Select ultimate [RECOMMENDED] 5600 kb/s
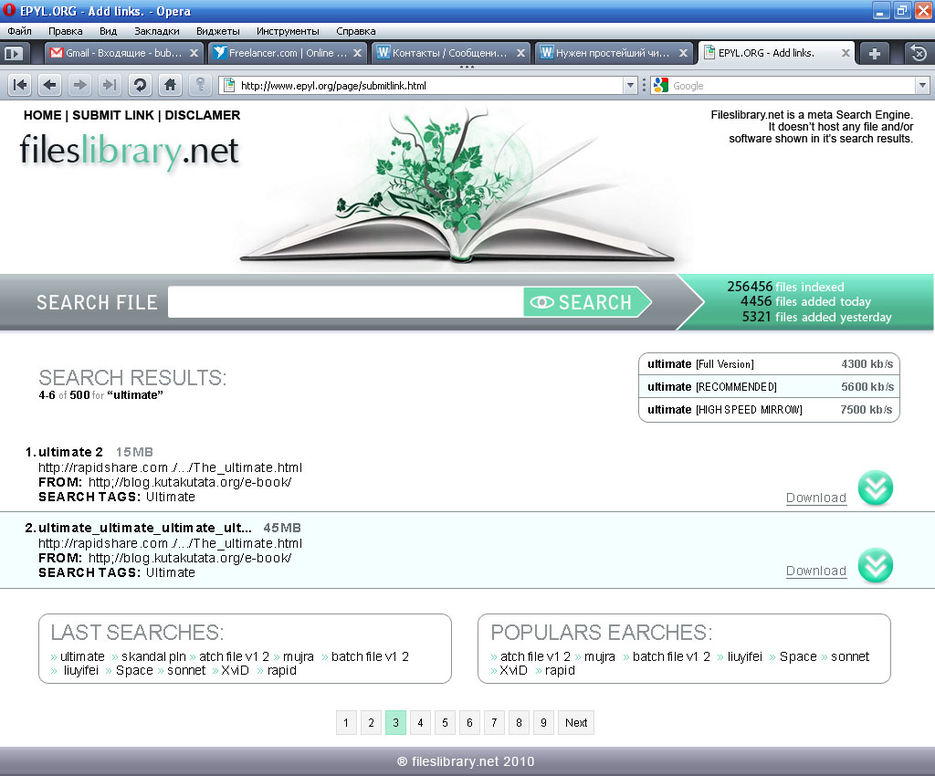The height and width of the screenshot is (776, 935). tap(769, 387)
